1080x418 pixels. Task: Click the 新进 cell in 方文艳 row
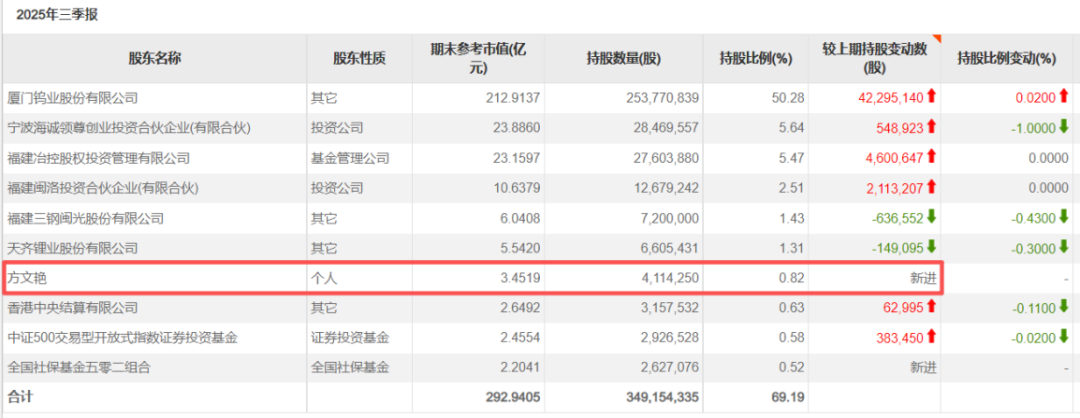[x=924, y=278]
